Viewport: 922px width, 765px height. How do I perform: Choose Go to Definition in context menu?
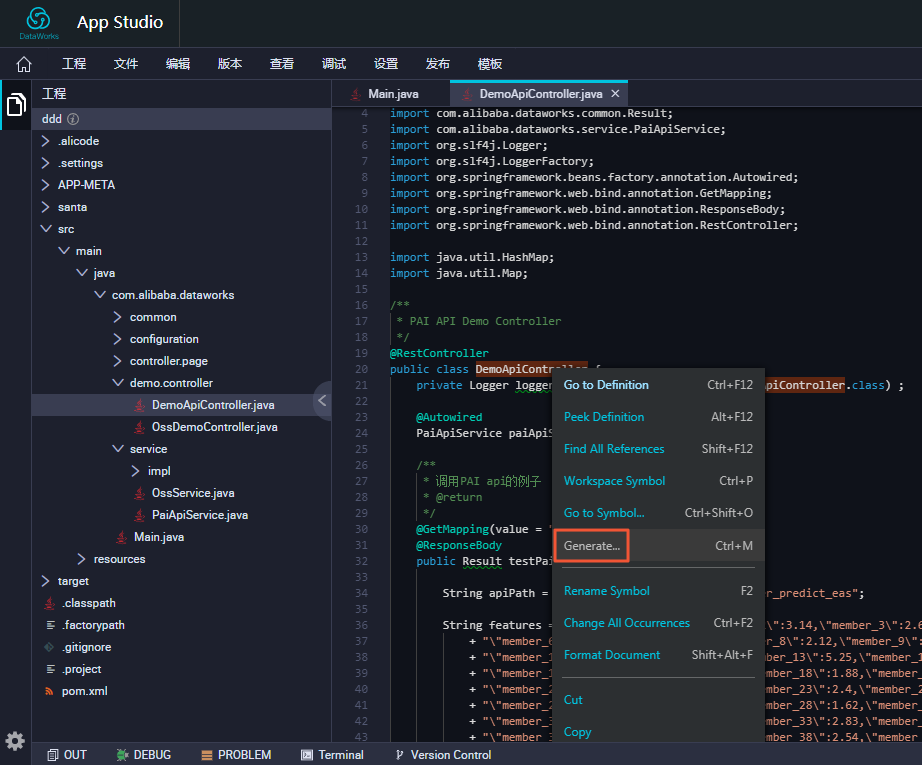pos(658,385)
